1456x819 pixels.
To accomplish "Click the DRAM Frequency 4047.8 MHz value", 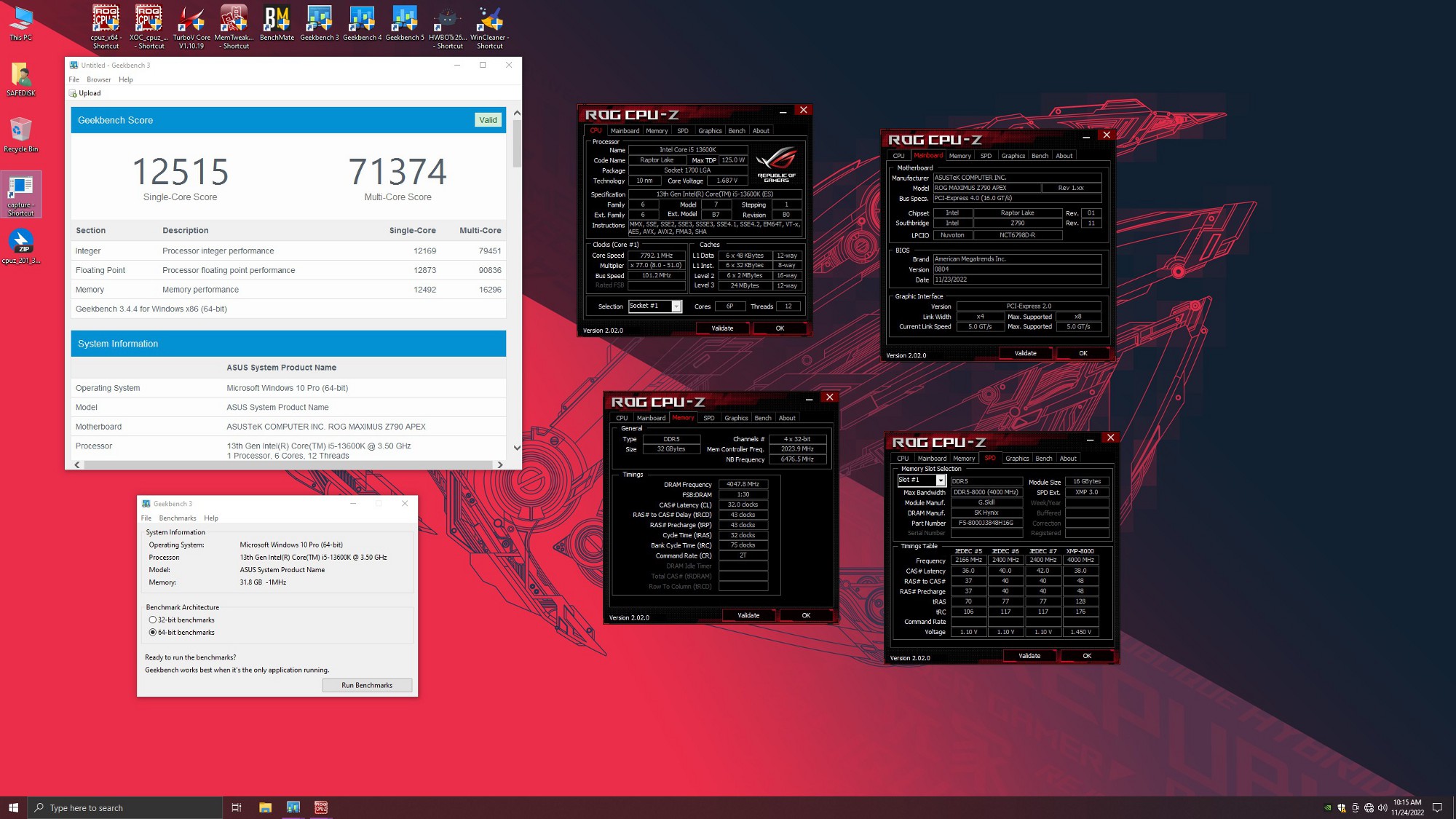I will click(743, 484).
